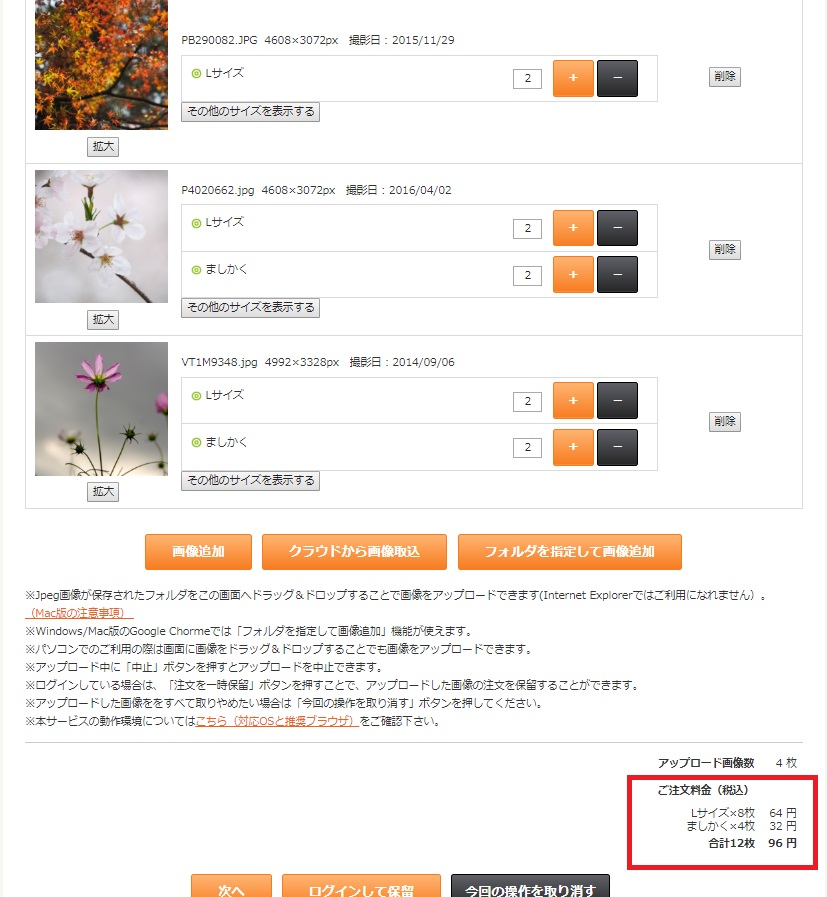Click the 画像追加 button
Screen dimensions: 827x897
pos(198,551)
